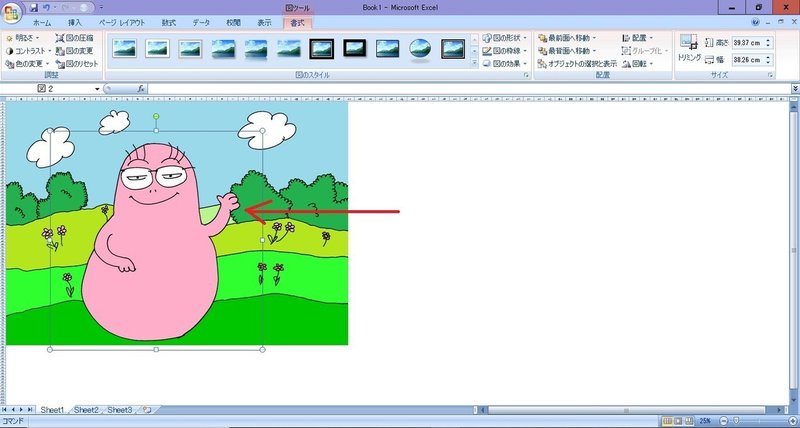
Task: Switch to the 校閲 tab
Action: 233,23
